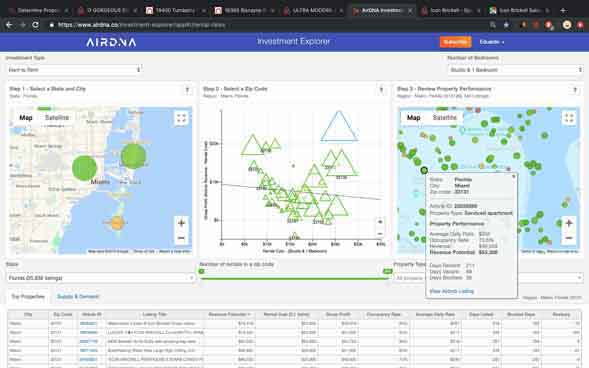Switch the Step 3 map to Satellite view
589x368 pixels.
pyautogui.click(x=445, y=118)
